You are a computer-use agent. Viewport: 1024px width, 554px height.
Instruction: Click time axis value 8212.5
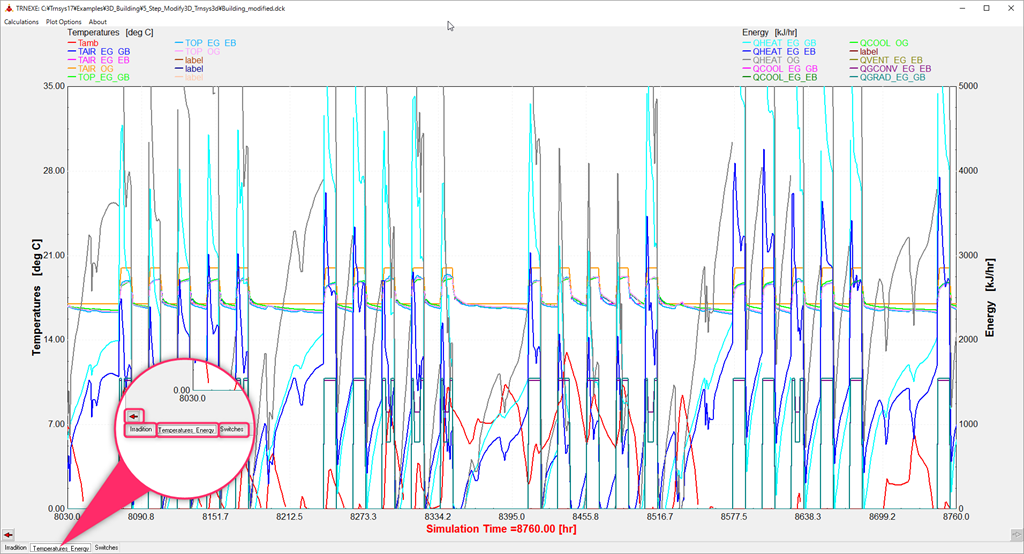click(x=289, y=517)
